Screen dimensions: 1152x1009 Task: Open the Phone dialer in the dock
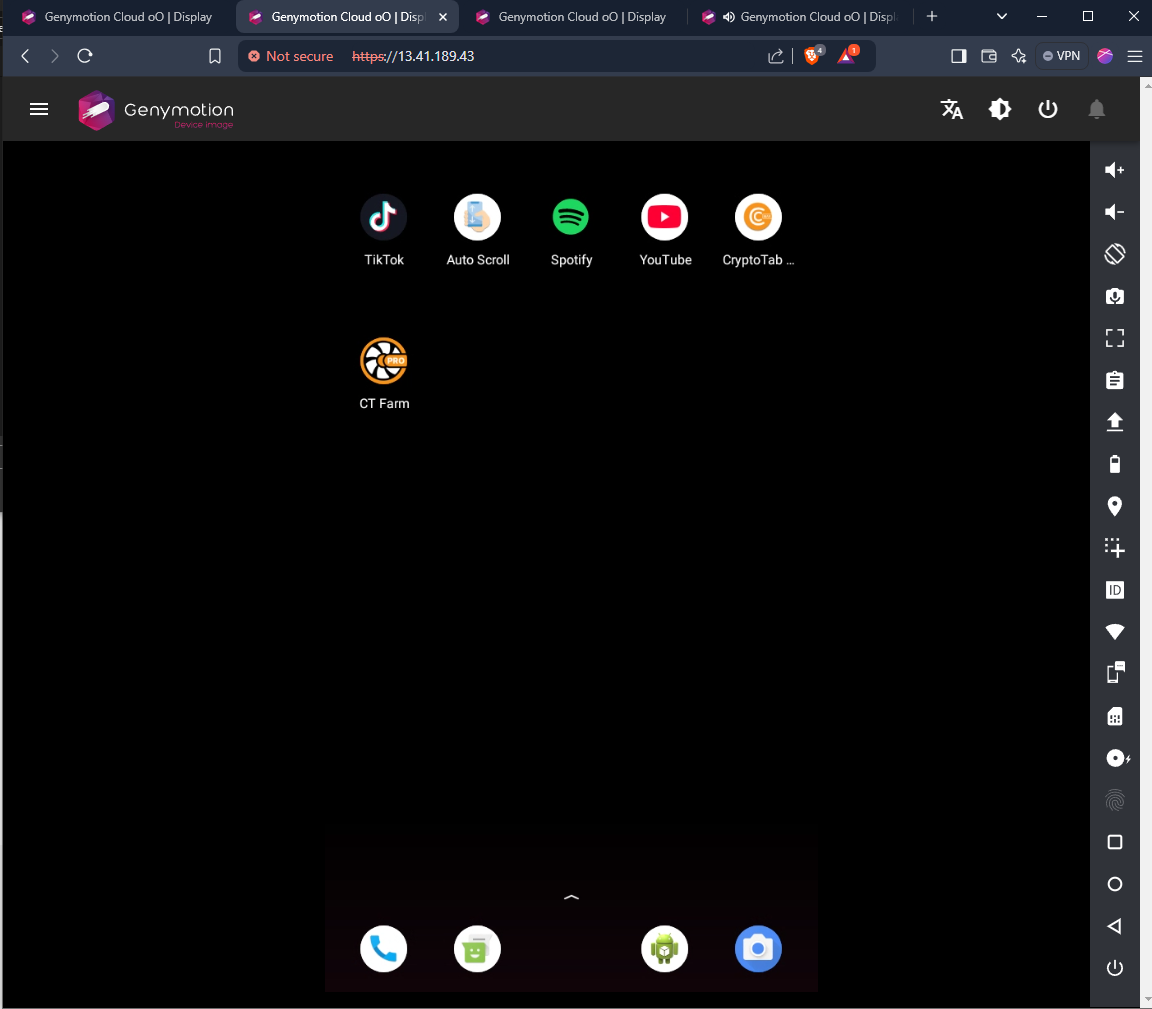(x=384, y=949)
